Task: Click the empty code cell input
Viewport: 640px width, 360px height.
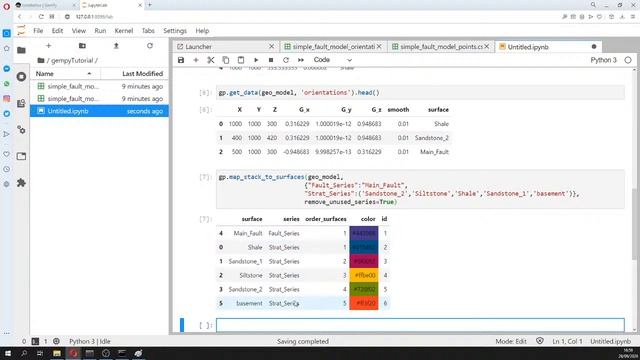Action: pos(420,325)
